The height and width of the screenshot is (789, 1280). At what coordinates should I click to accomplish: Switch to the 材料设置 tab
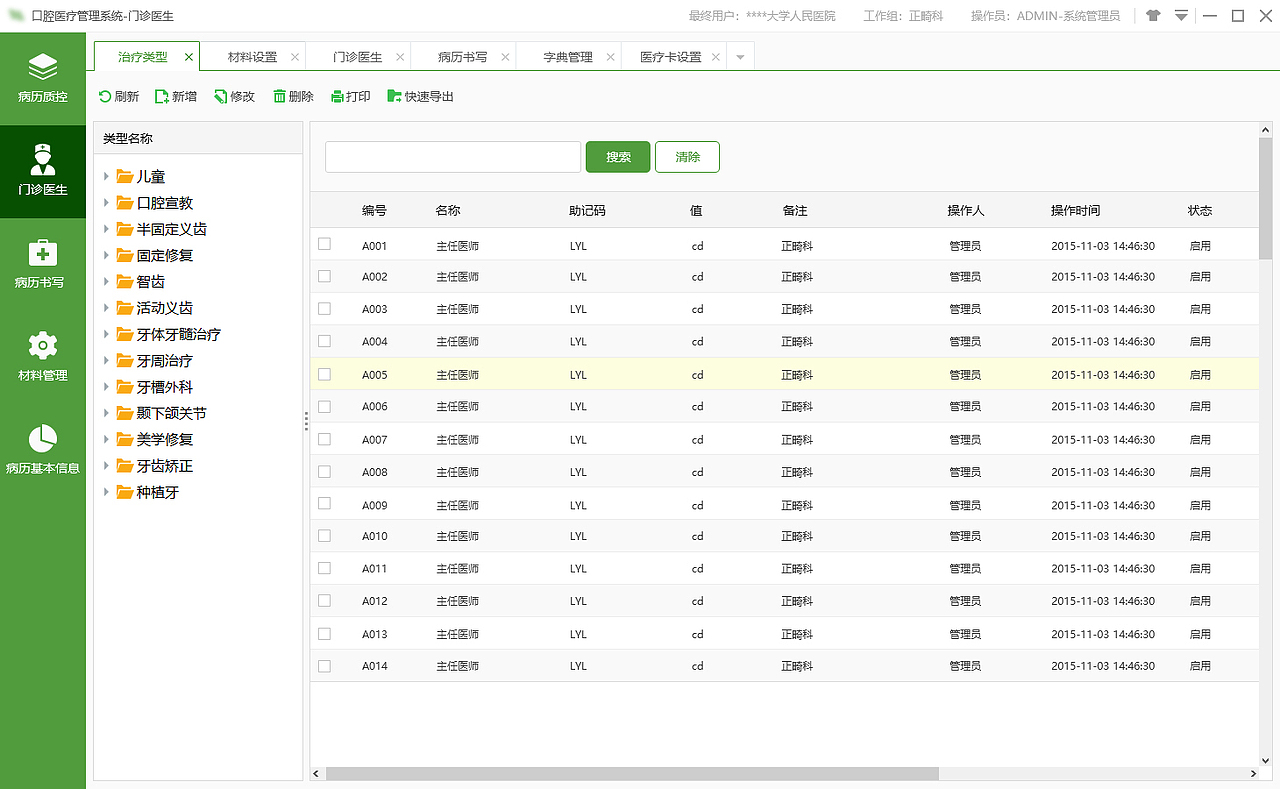pyautogui.click(x=252, y=57)
